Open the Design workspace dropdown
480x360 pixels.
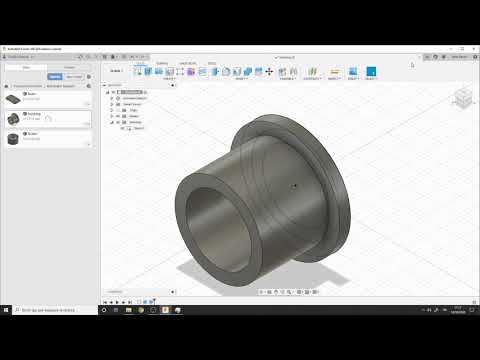tap(116, 71)
